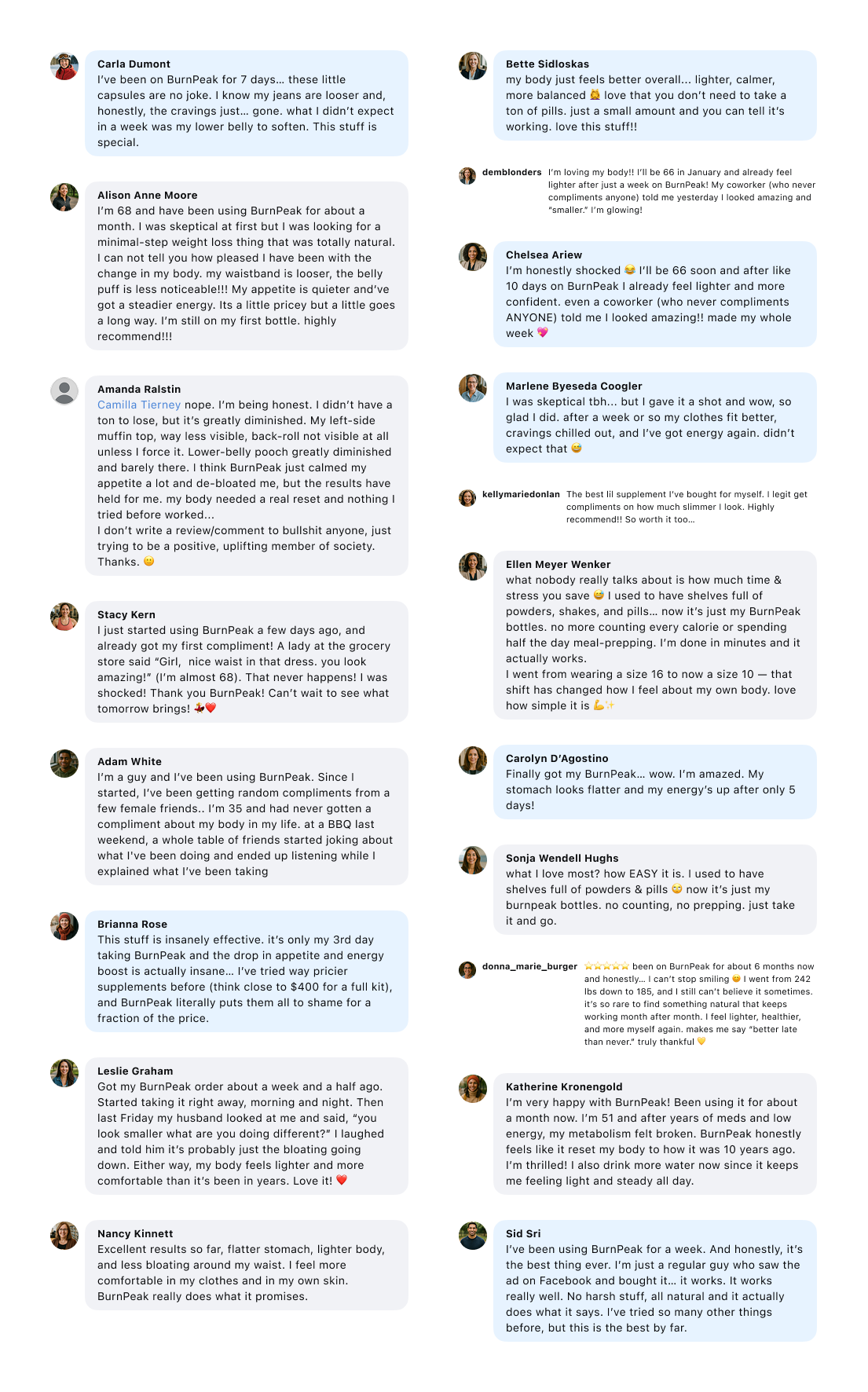
Task: Click Carla Dumont's profile avatar
Action: (64, 66)
